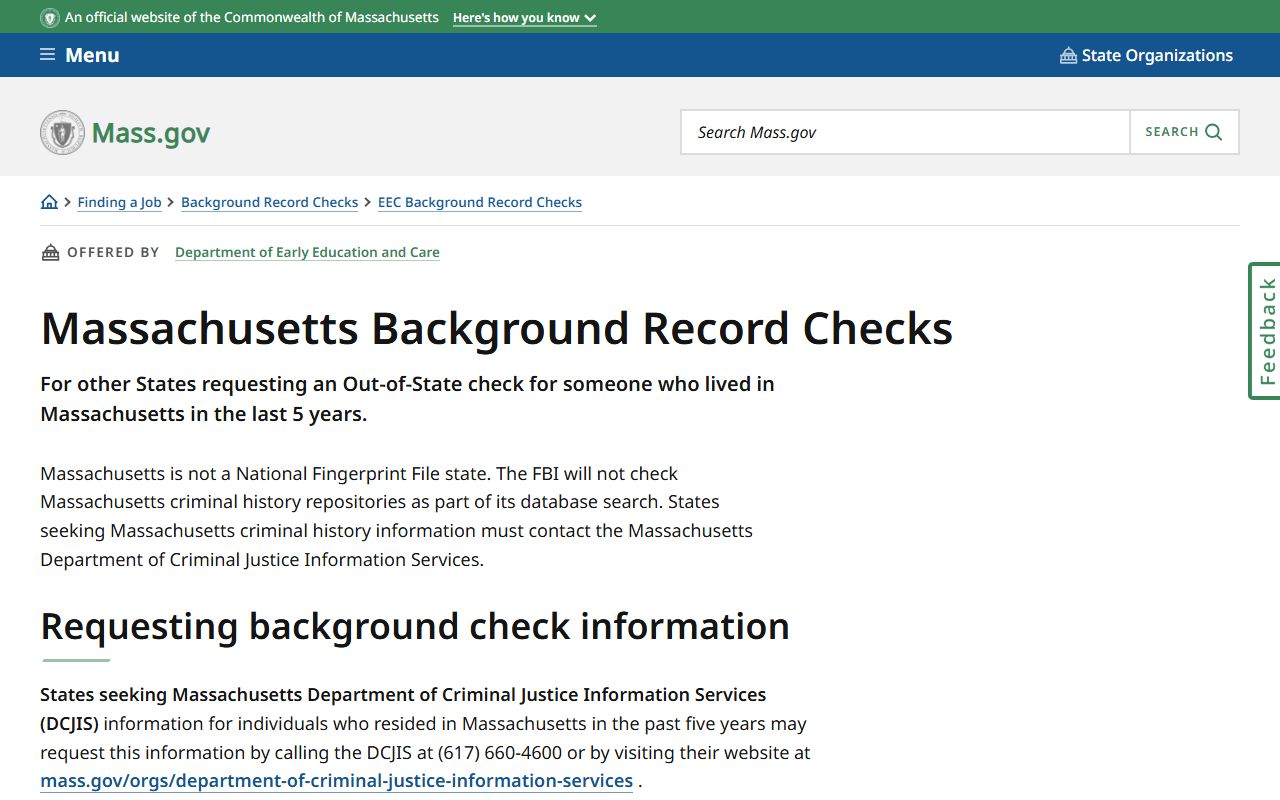This screenshot has height=800, width=1280.
Task: Click the State Organizations building icon
Action: (x=1068, y=55)
